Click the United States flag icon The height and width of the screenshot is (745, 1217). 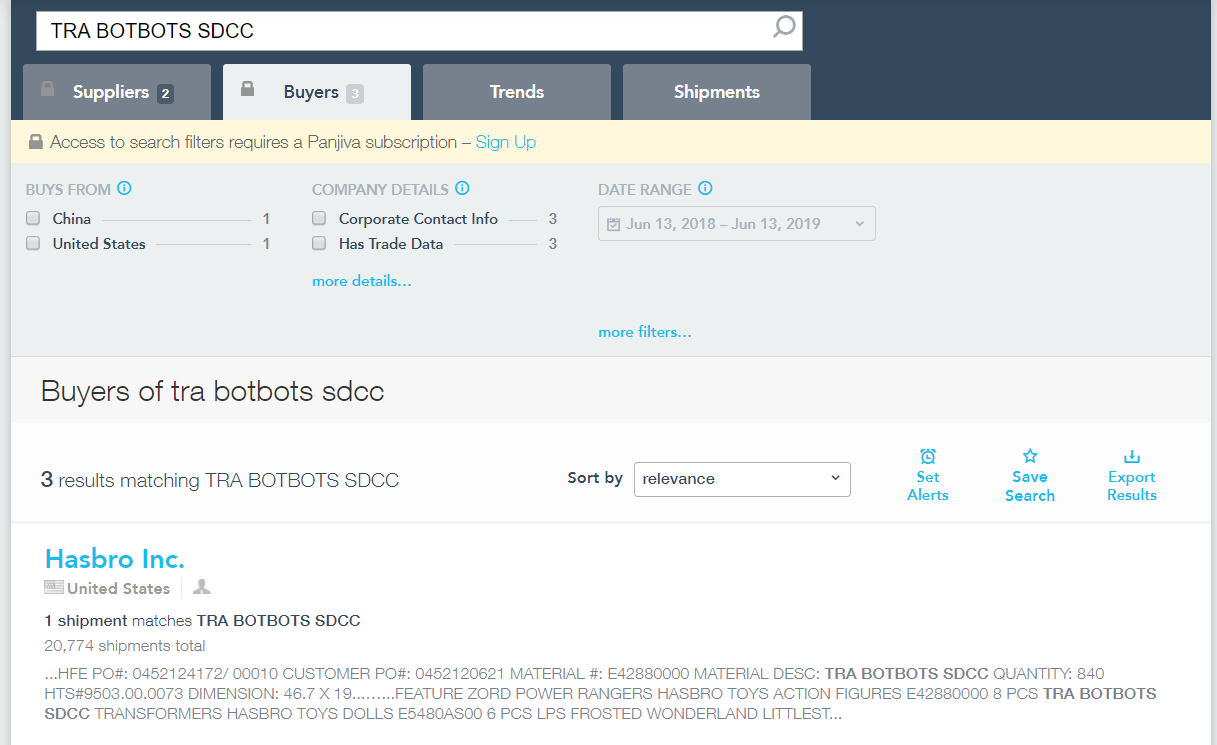click(54, 587)
